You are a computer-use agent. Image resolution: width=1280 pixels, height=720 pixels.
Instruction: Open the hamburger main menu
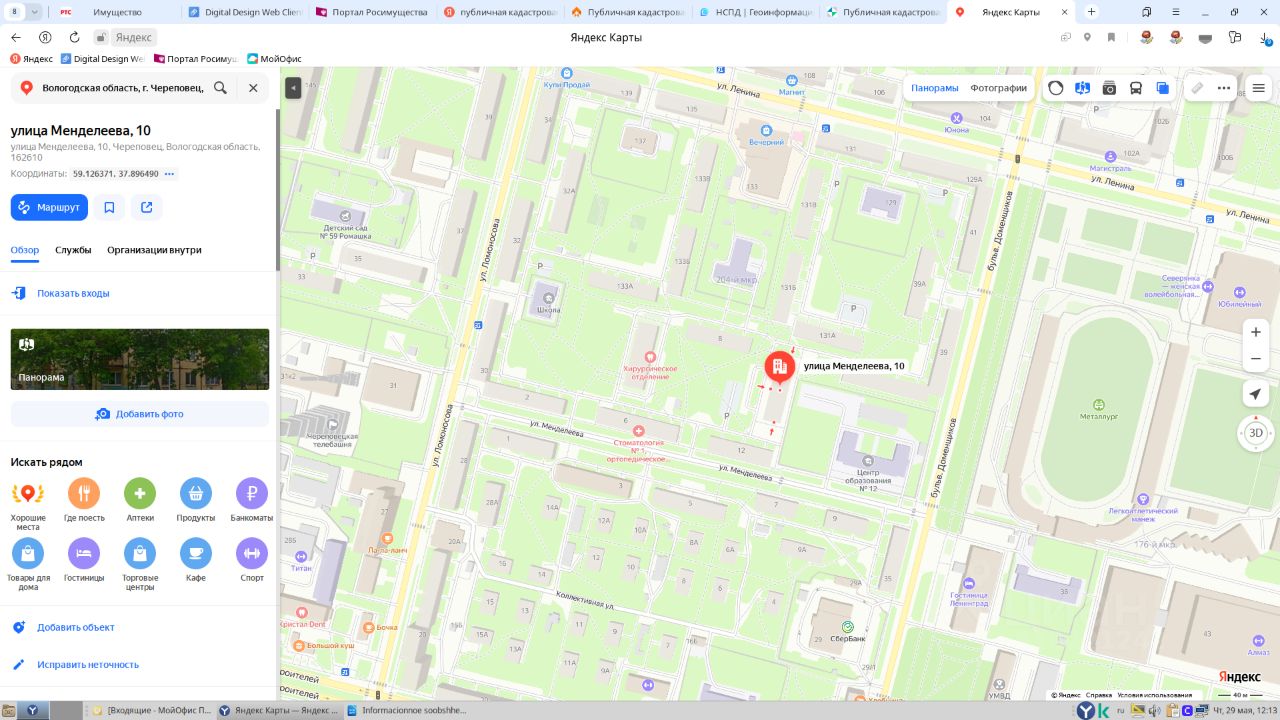click(x=1259, y=88)
